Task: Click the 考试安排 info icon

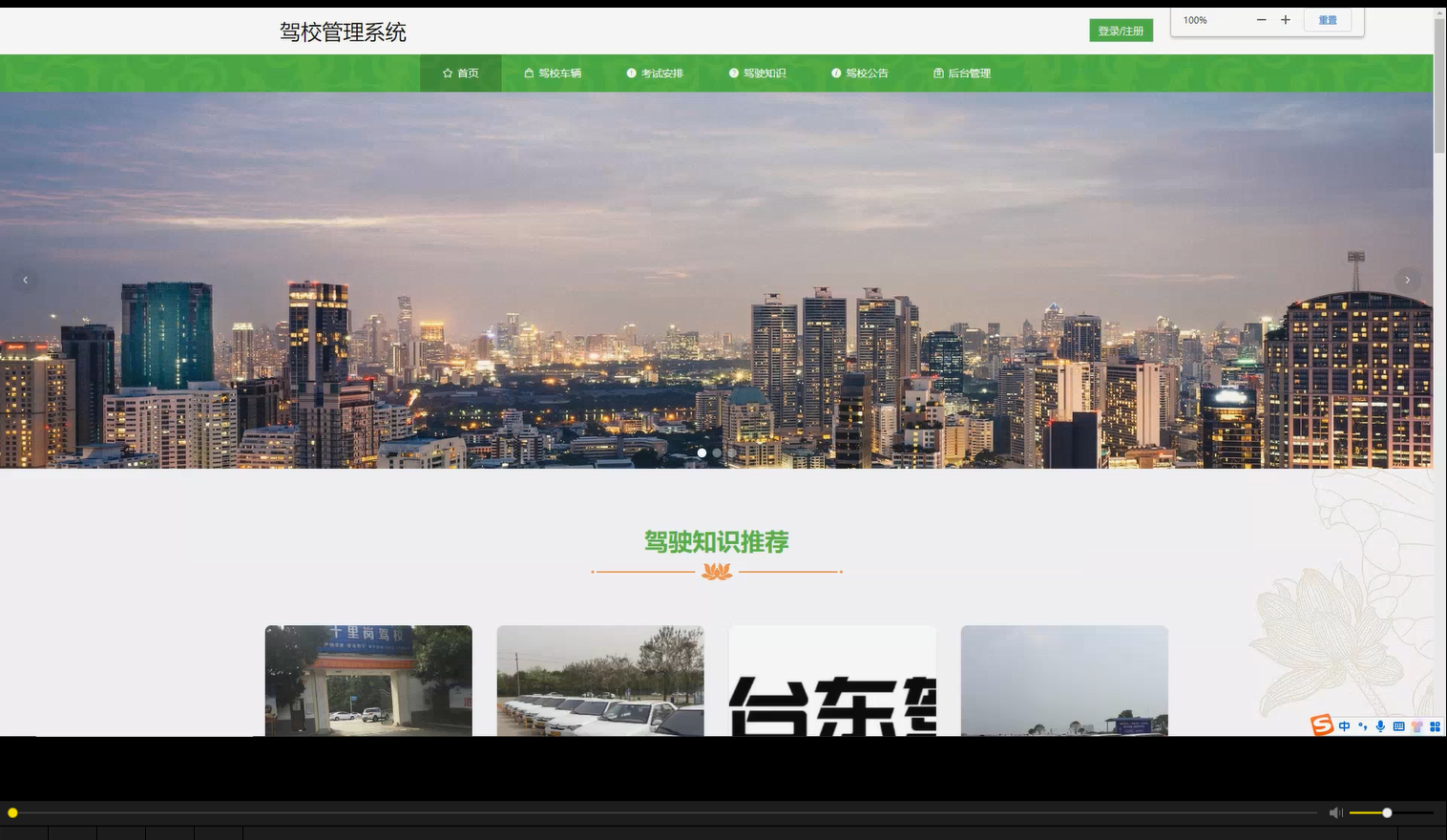Action: [630, 73]
